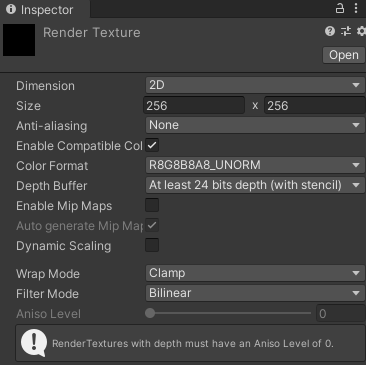The width and height of the screenshot is (366, 365).
Task: Enable the Dynamic Scaling checkbox
Action: tap(152, 245)
